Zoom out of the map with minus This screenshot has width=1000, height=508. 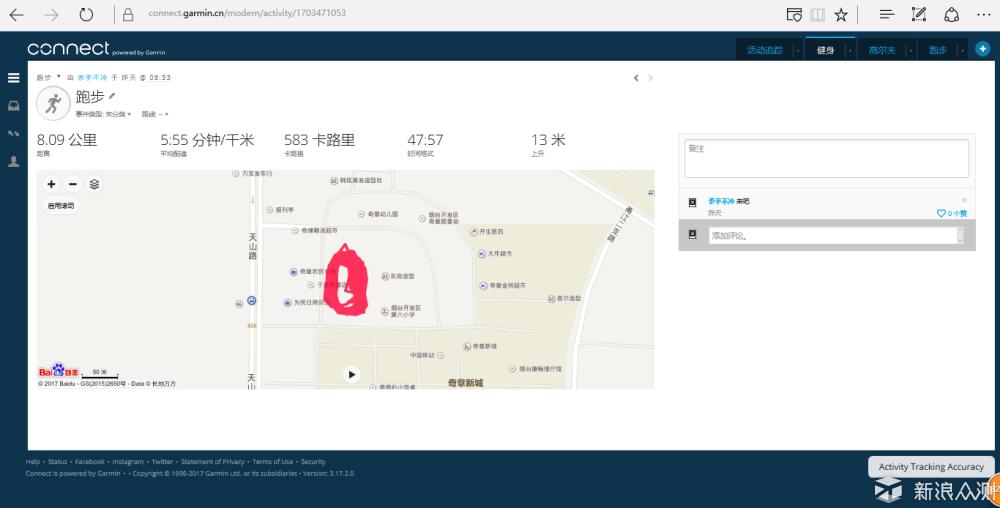[72, 184]
